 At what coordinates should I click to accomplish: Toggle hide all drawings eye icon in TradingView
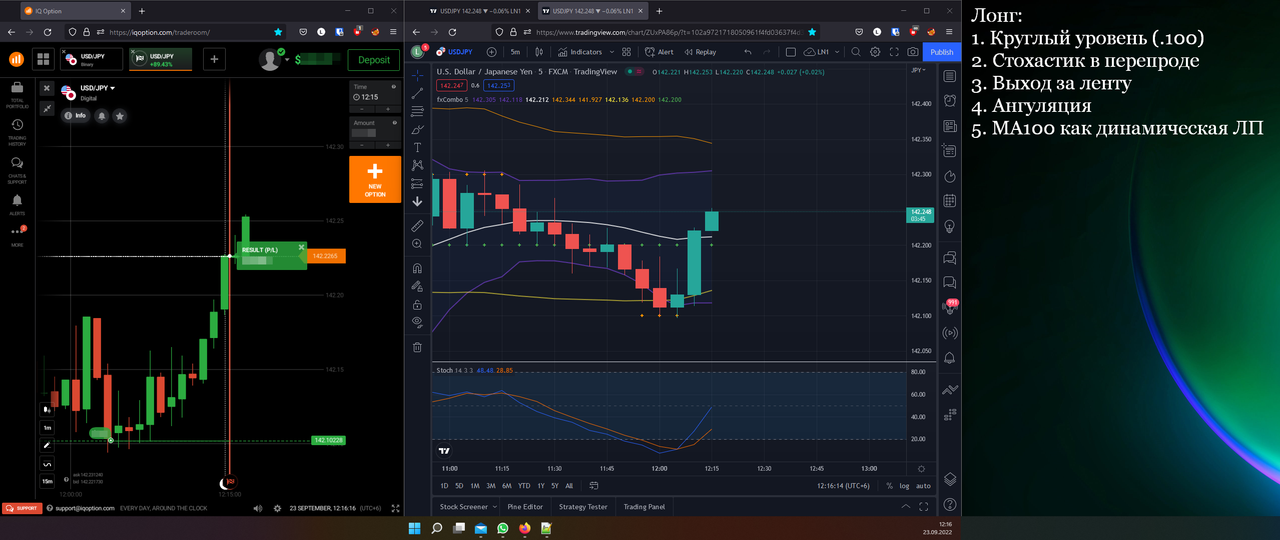417,323
